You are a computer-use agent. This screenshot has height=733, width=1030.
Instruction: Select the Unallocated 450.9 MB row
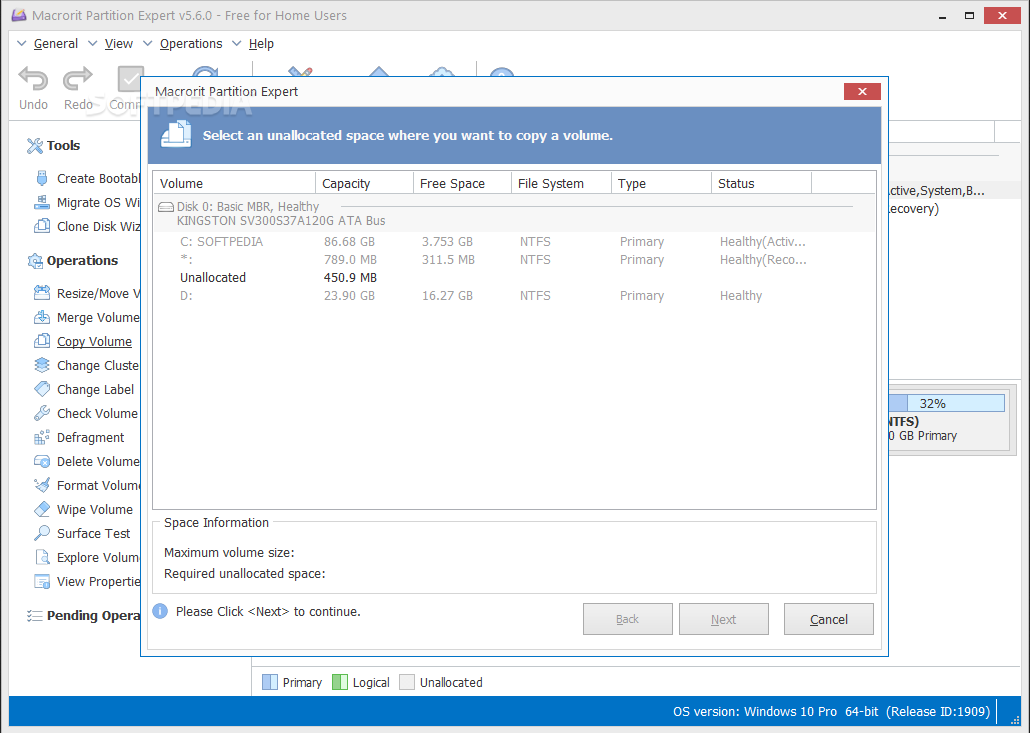tap(514, 278)
